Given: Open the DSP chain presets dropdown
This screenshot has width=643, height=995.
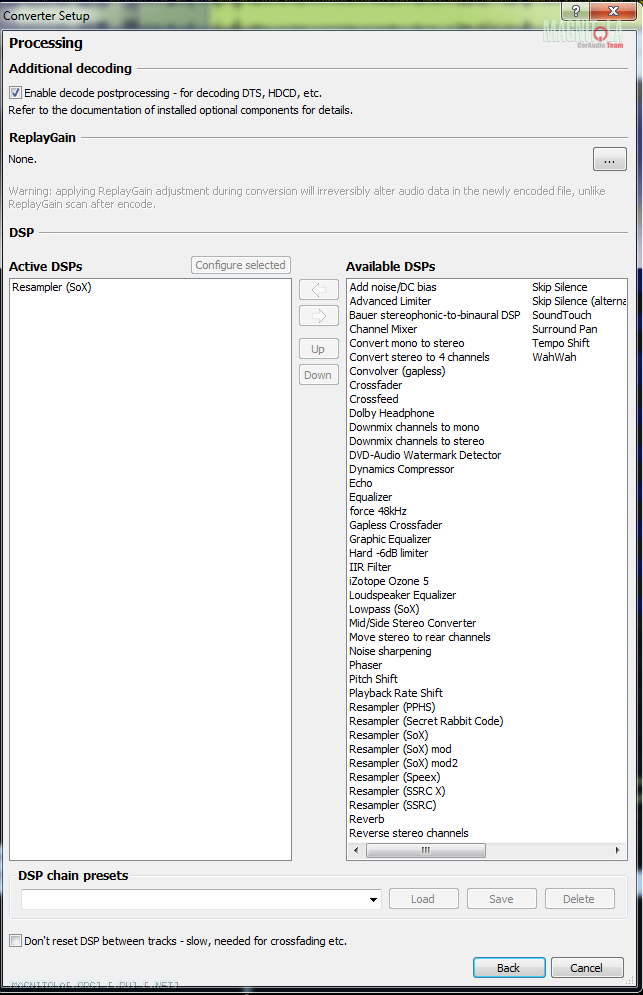Looking at the screenshot, I should (x=373, y=899).
